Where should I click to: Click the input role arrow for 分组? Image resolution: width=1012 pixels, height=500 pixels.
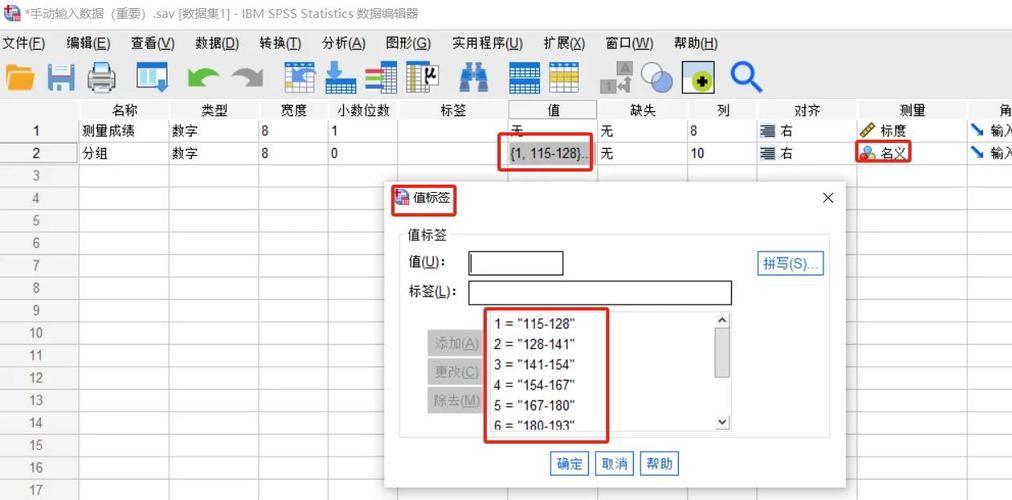pyautogui.click(x=977, y=153)
